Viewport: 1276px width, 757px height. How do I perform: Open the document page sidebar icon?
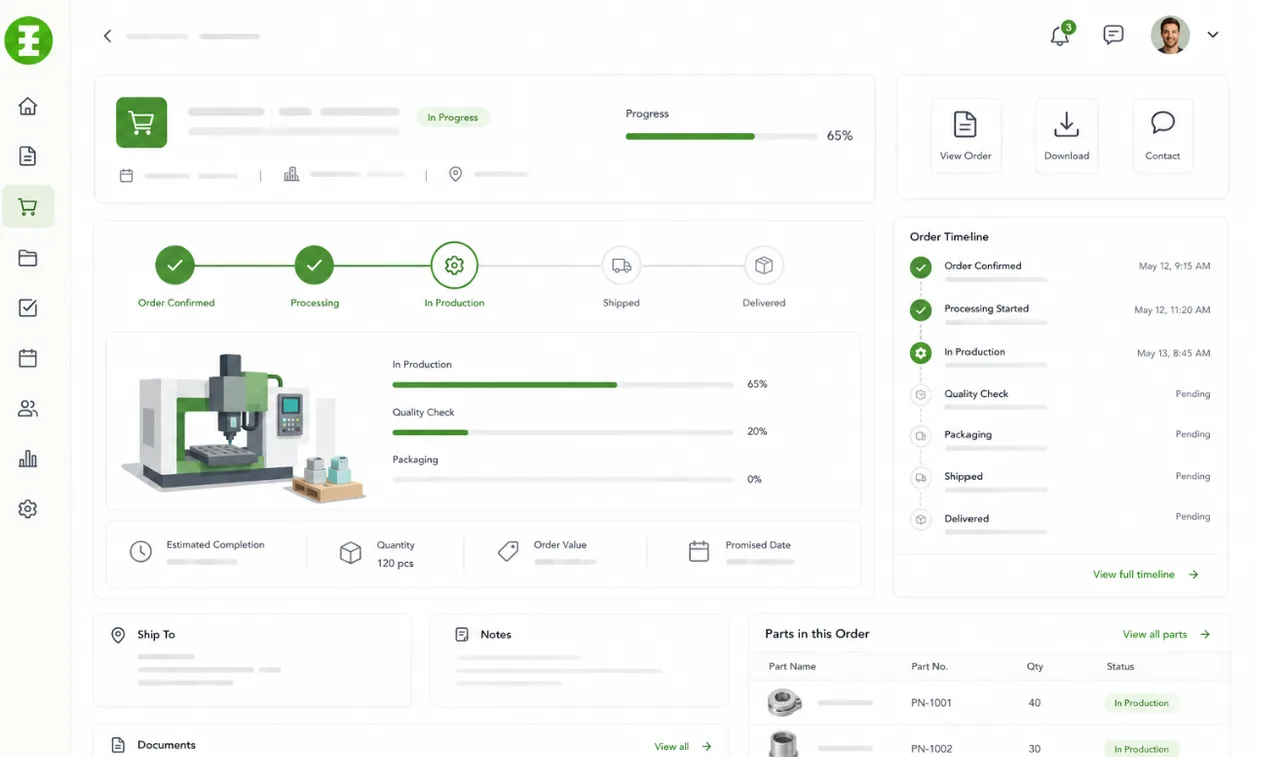[28, 156]
